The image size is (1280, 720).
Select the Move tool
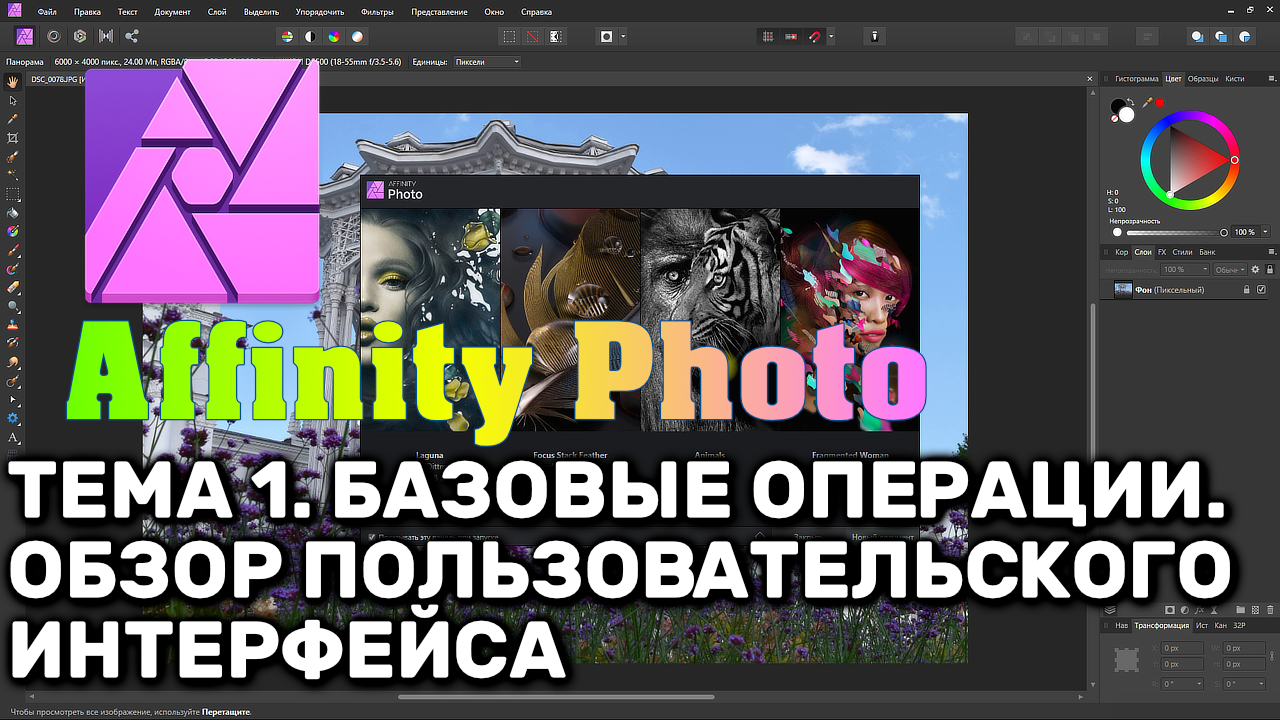pyautogui.click(x=13, y=100)
